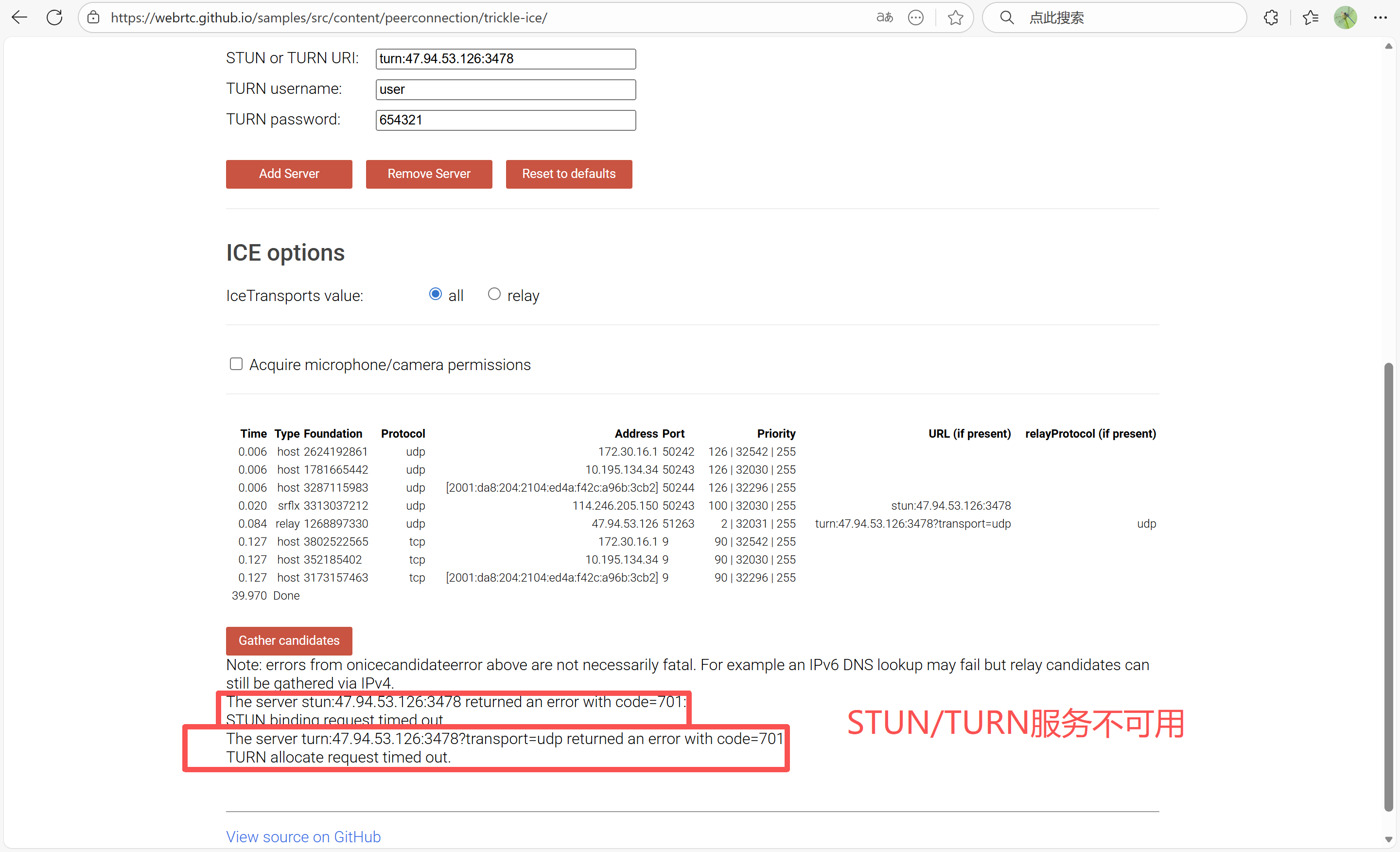Refresh the current page

tap(54, 17)
